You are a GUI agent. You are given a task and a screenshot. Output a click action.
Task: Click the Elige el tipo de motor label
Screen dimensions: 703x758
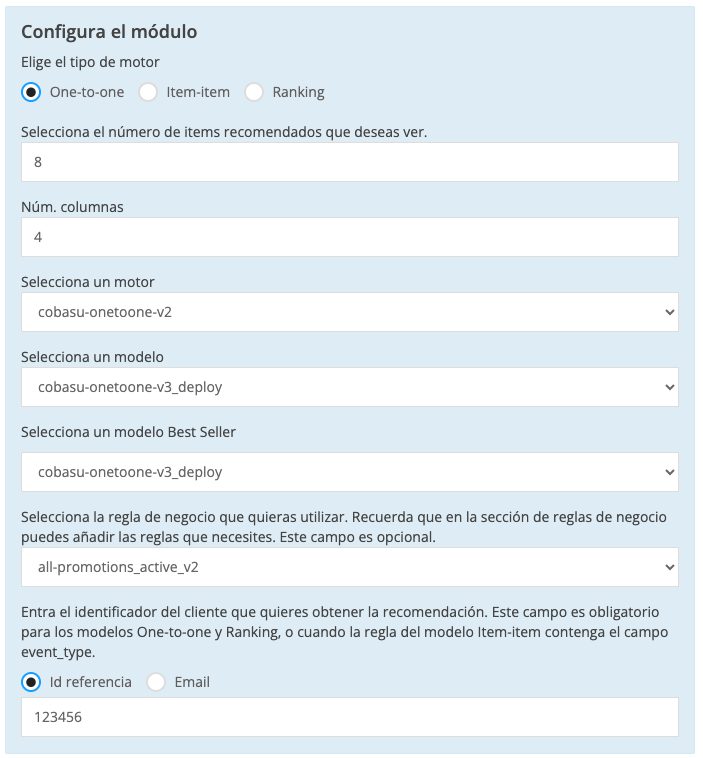point(90,62)
